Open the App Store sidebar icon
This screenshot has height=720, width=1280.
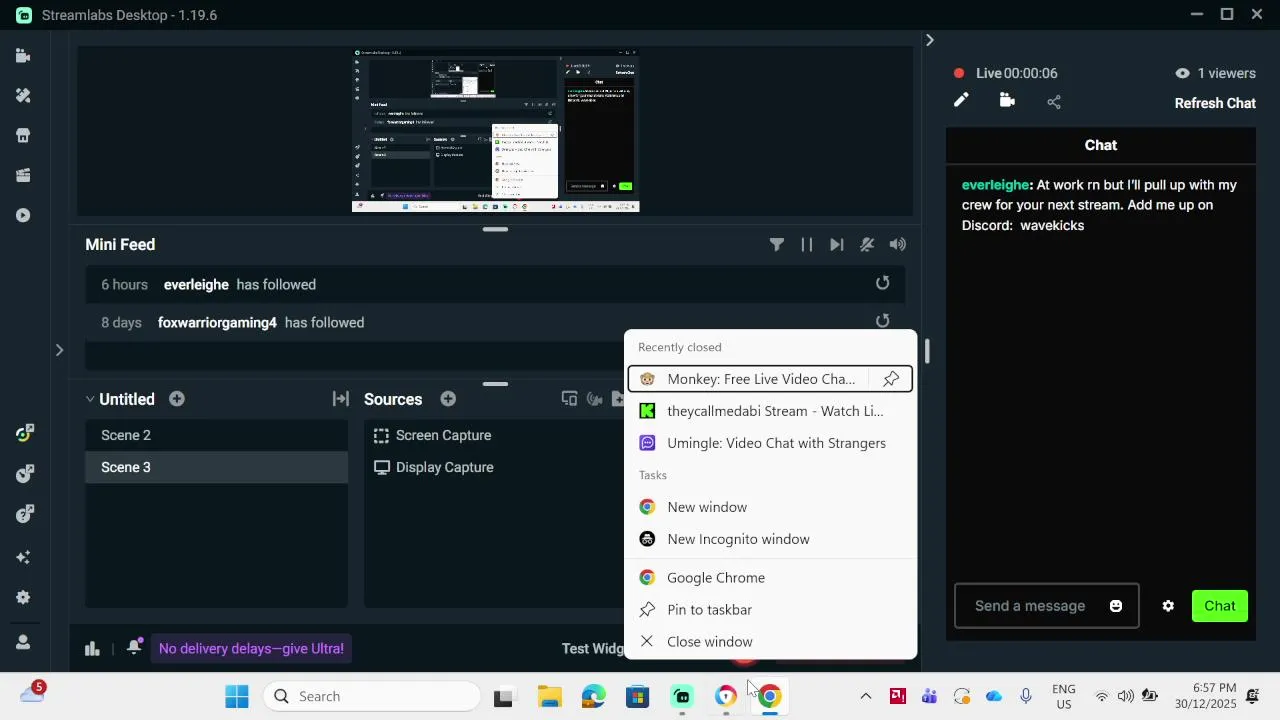click(23, 136)
